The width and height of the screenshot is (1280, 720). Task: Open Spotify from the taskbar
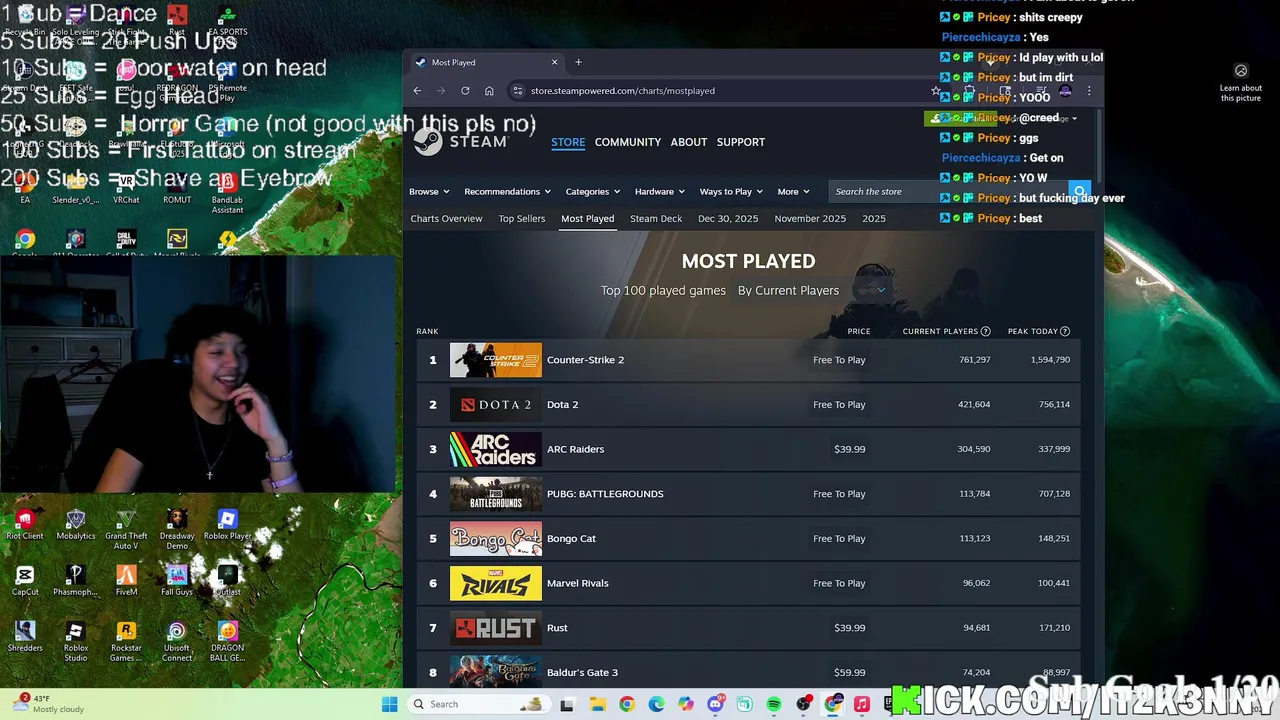pos(774,704)
